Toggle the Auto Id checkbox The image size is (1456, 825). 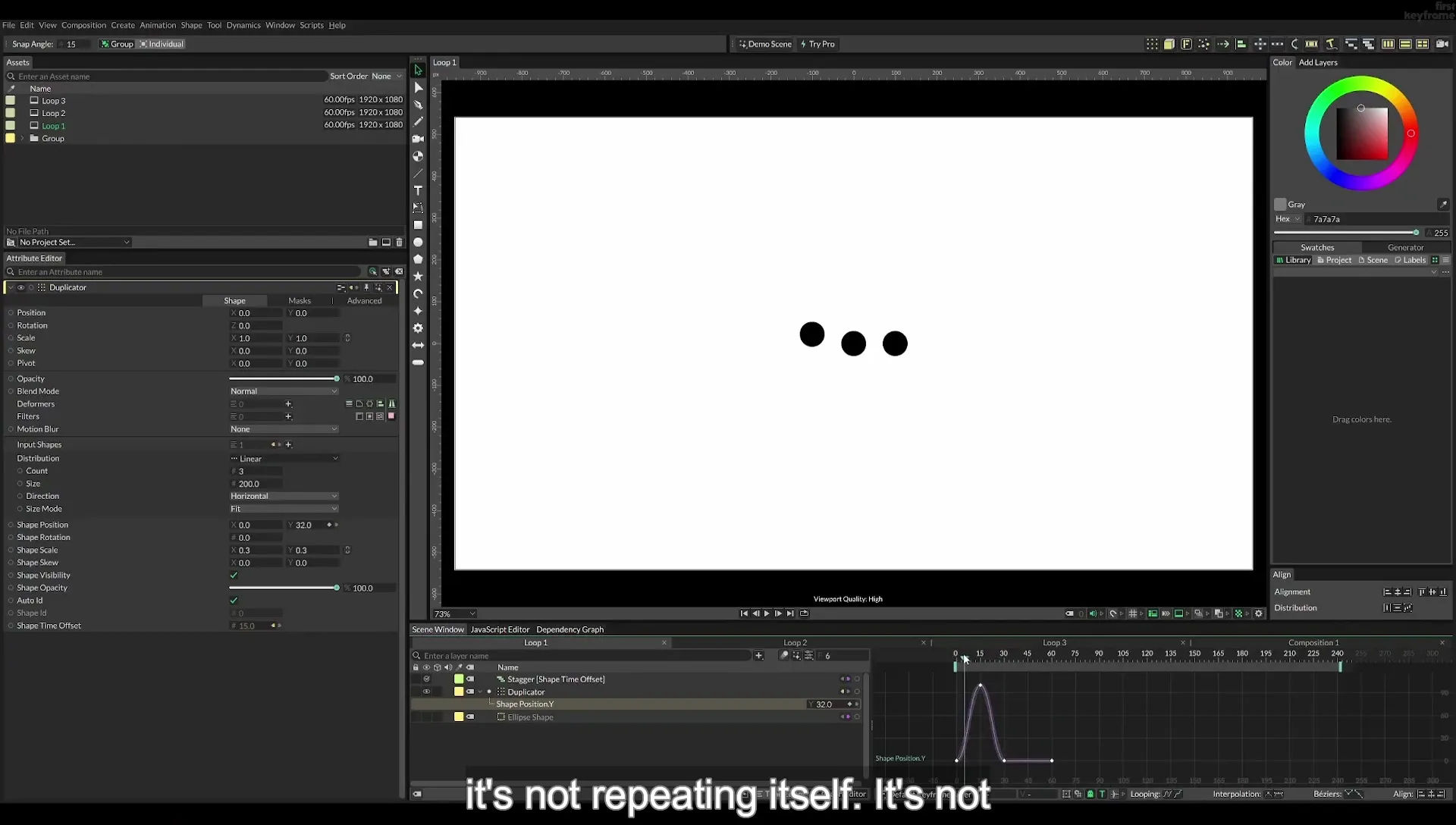tap(234, 601)
